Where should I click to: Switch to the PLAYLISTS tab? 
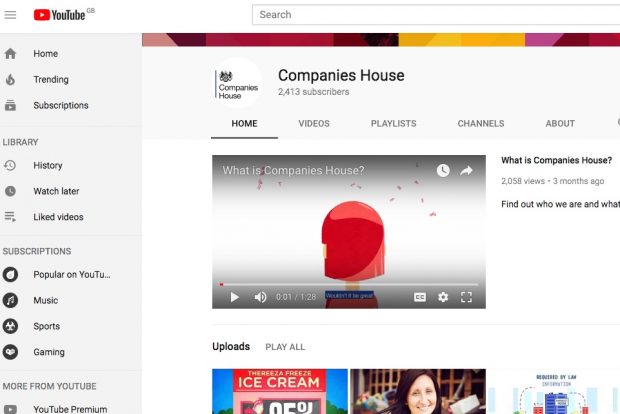click(393, 124)
